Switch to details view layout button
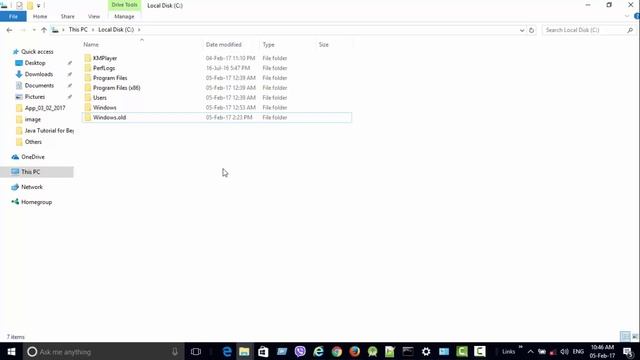640x360 pixels. pos(625,337)
